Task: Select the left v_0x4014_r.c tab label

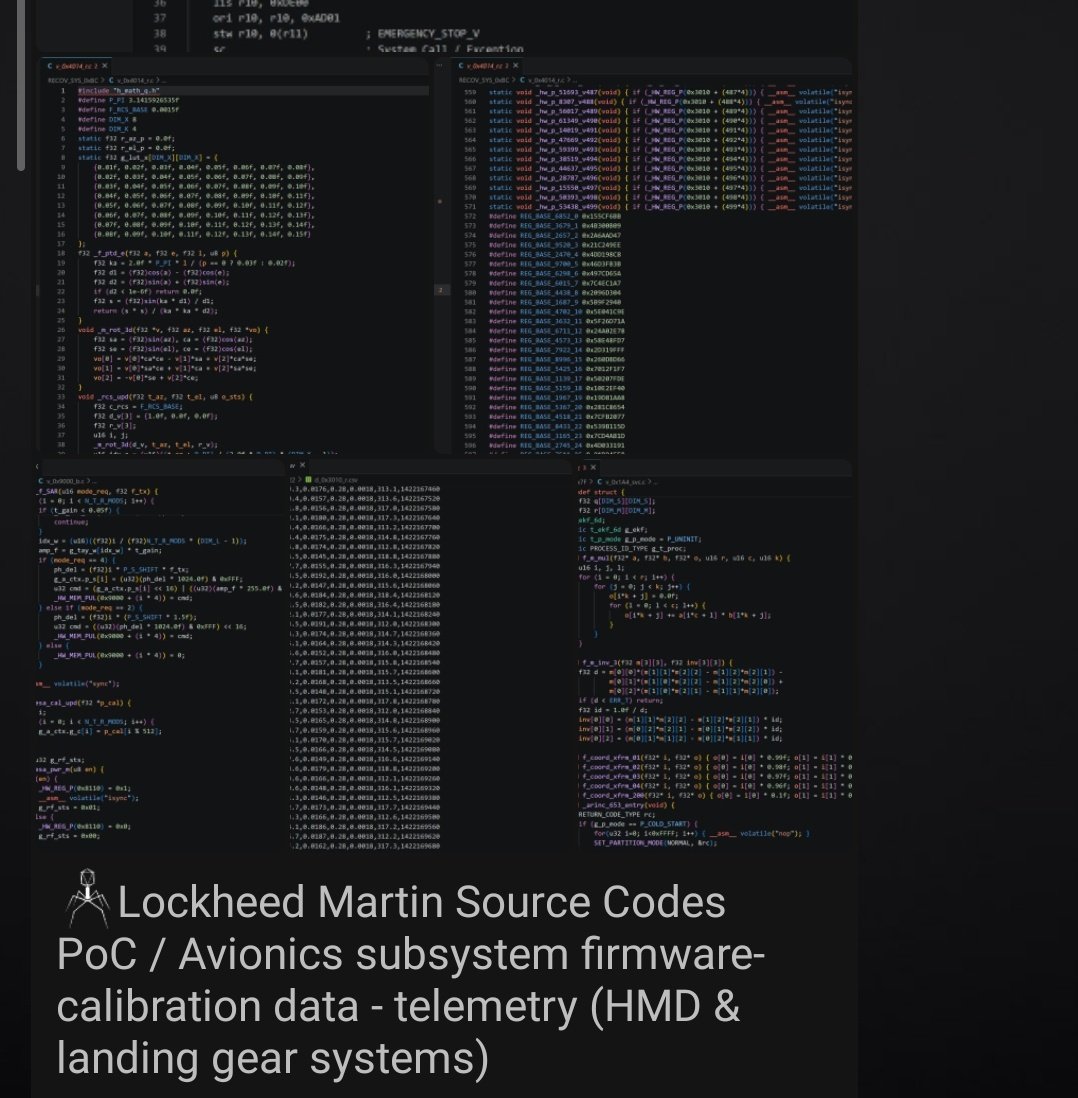Action: pyautogui.click(x=76, y=66)
